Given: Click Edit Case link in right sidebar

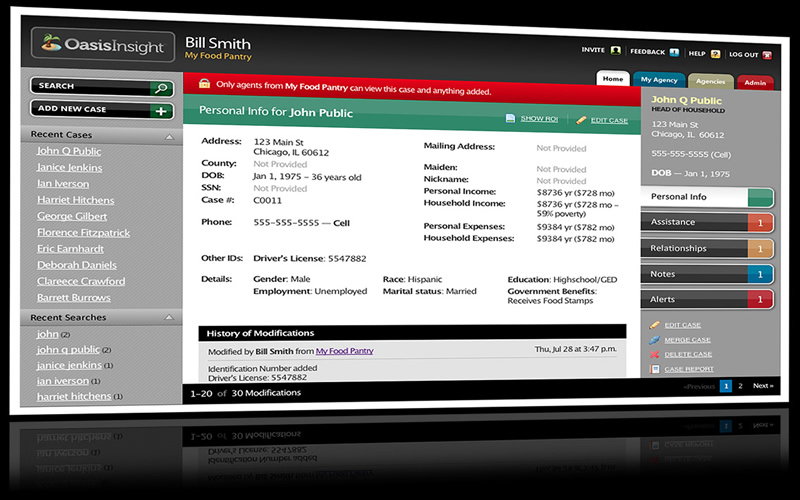Looking at the screenshot, I should pyautogui.click(x=683, y=325).
